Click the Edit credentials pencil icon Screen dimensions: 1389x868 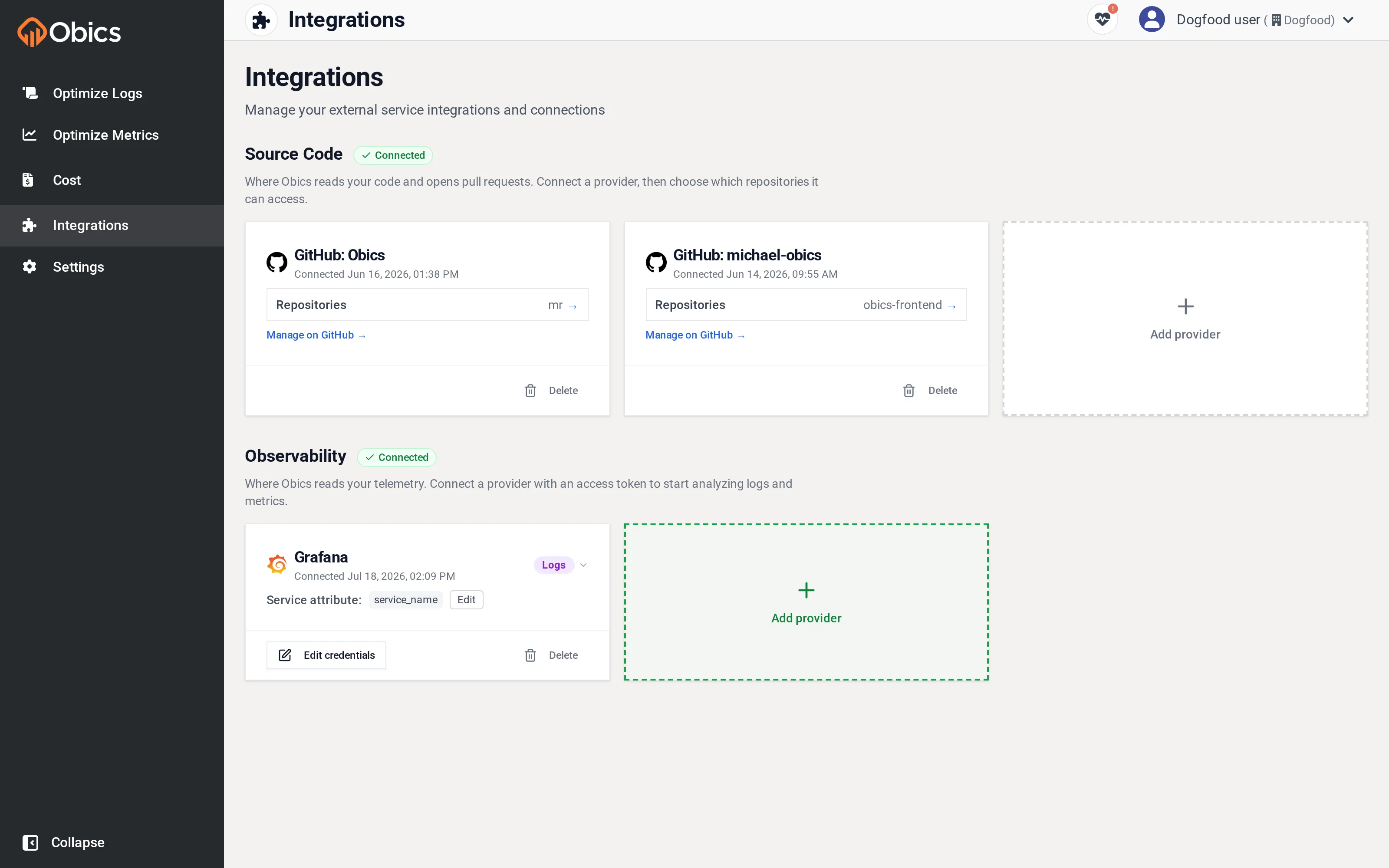(285, 655)
